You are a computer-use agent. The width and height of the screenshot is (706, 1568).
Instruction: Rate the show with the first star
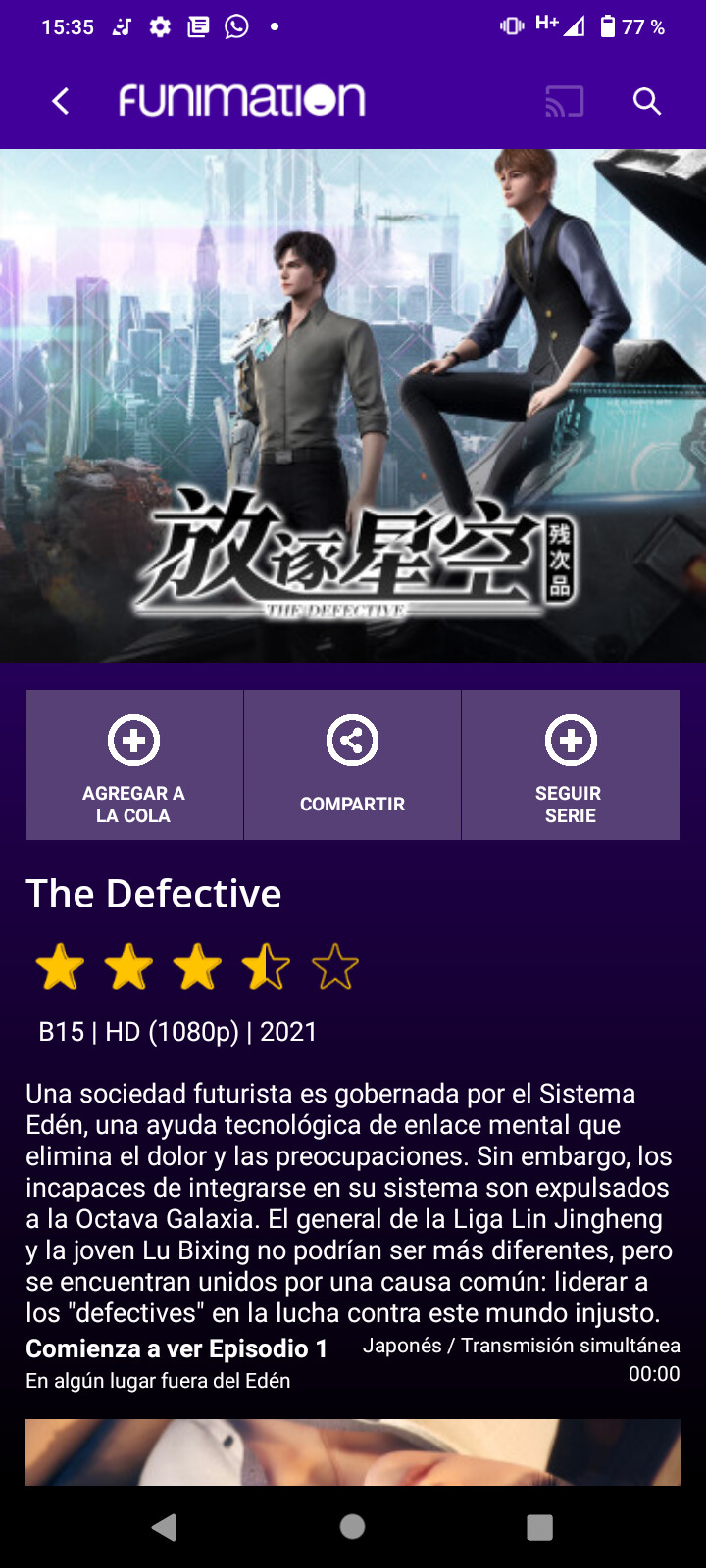point(60,966)
